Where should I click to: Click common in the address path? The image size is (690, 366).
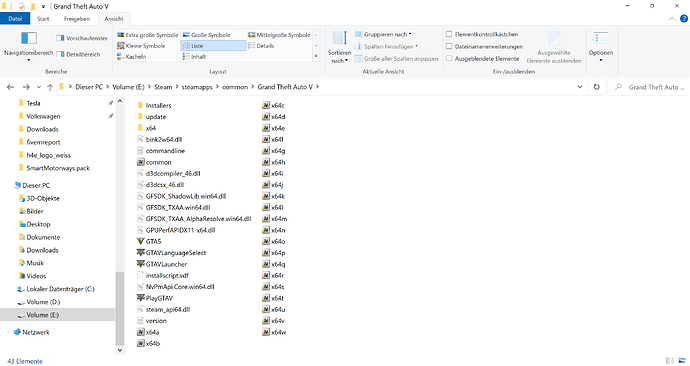(x=235, y=87)
